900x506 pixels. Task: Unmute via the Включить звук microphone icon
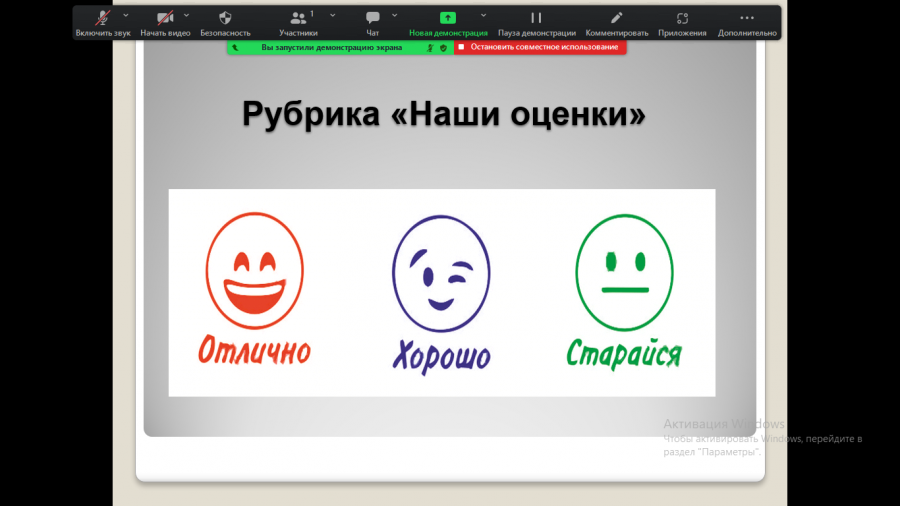click(x=103, y=19)
